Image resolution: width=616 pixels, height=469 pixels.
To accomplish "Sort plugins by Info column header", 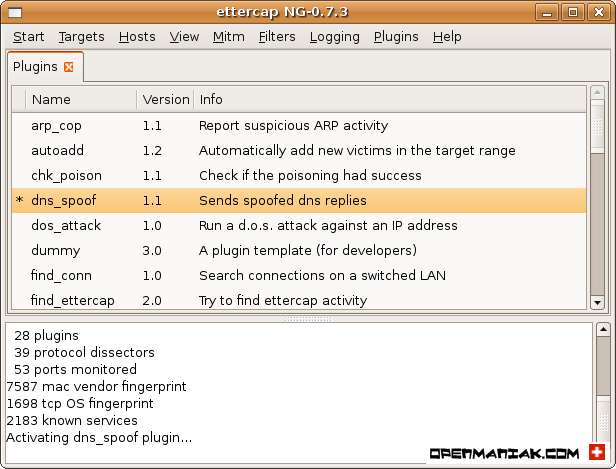I will (x=390, y=99).
